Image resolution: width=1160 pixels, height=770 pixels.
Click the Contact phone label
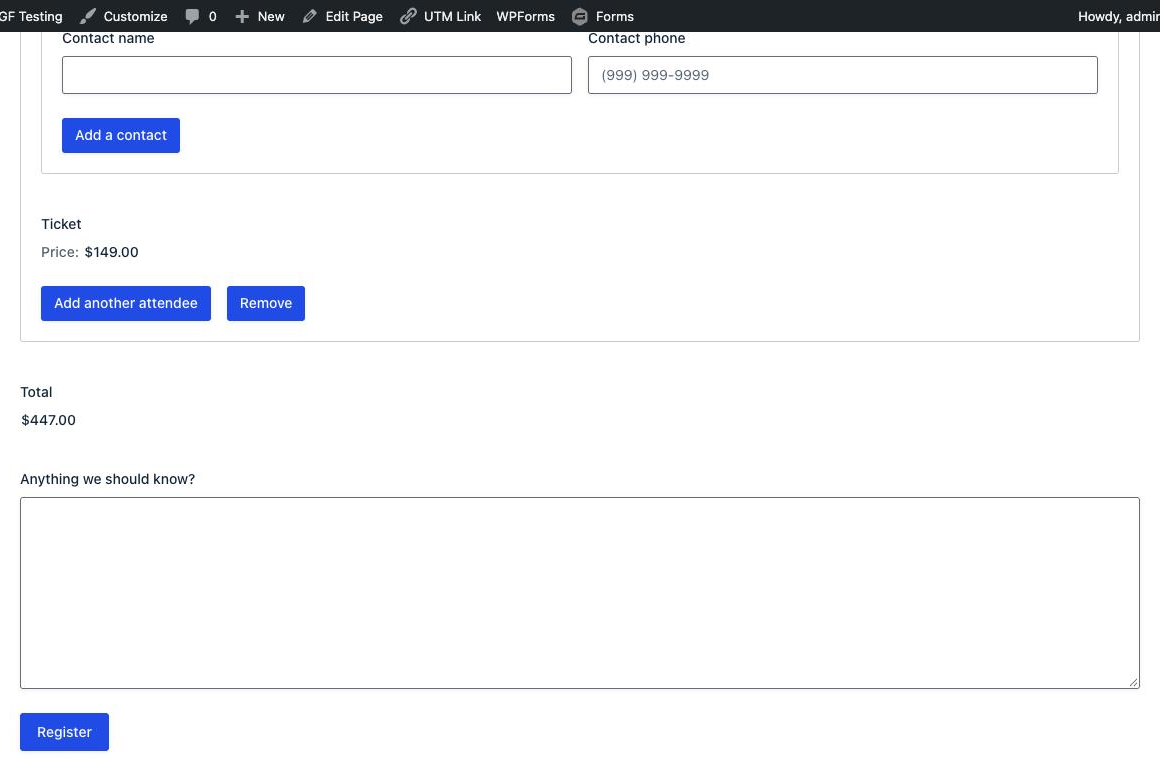click(636, 38)
